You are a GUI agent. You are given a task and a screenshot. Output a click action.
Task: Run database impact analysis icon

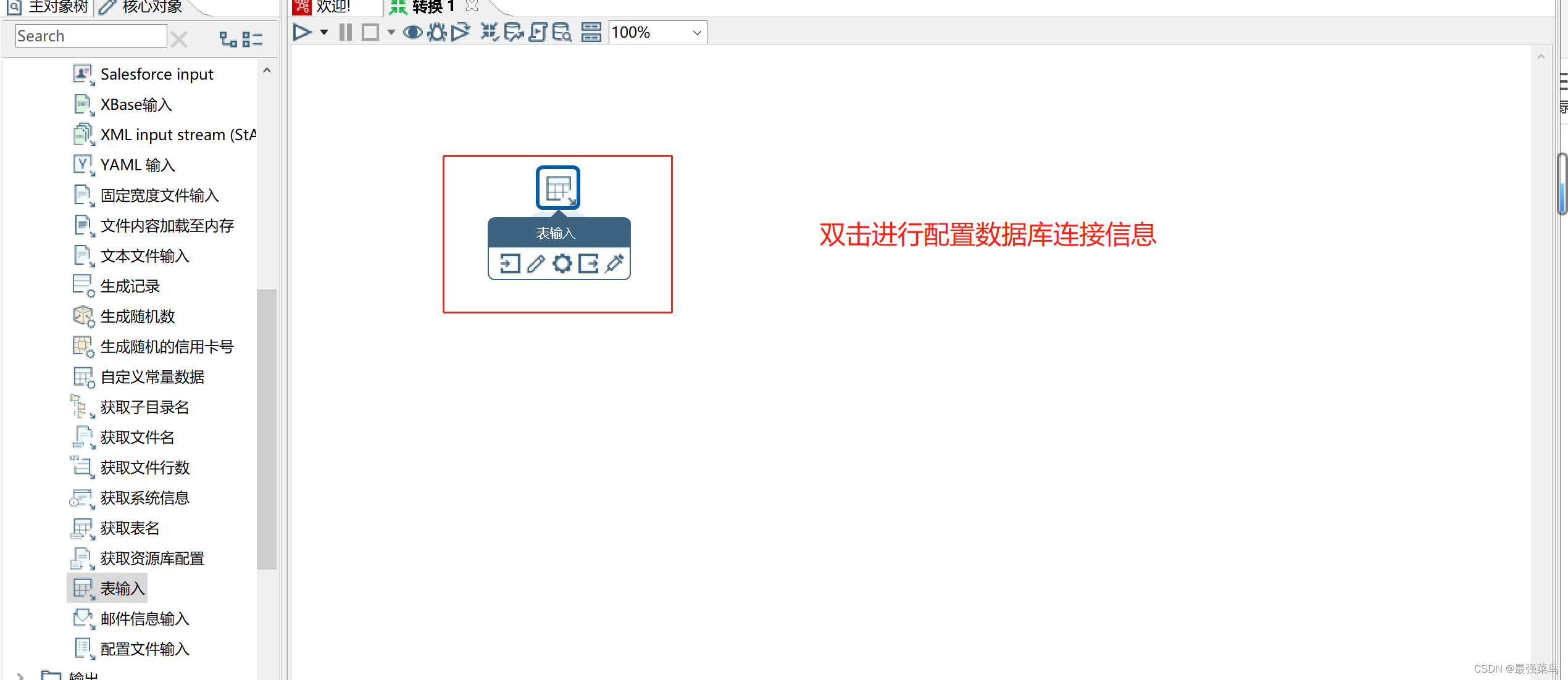pos(514,32)
